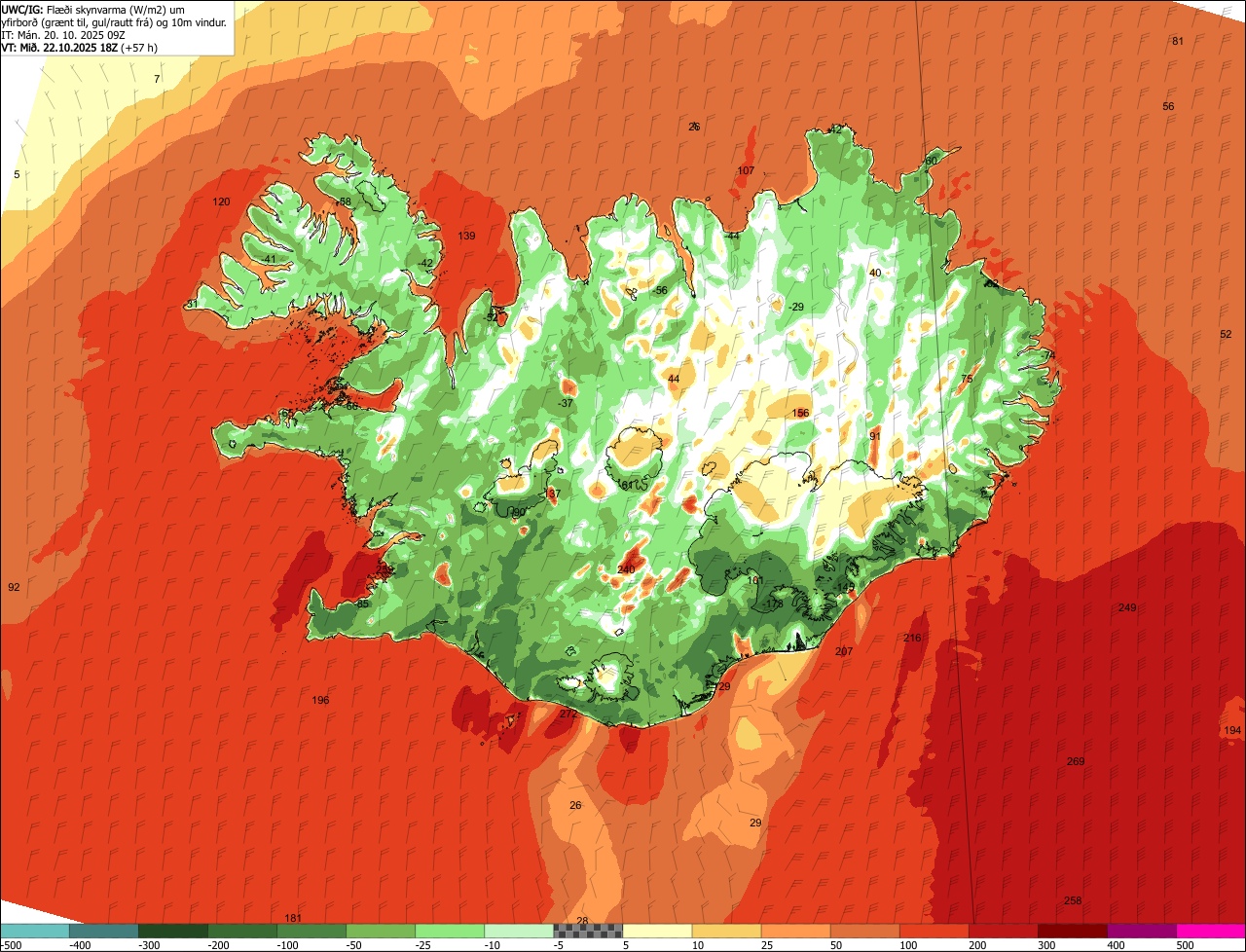Pick the magenta swatch beyond 500

1211,931
